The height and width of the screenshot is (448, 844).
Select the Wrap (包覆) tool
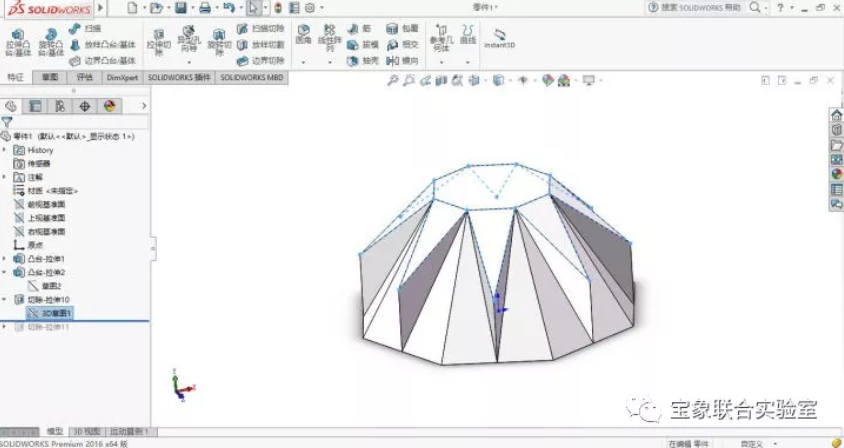click(402, 29)
